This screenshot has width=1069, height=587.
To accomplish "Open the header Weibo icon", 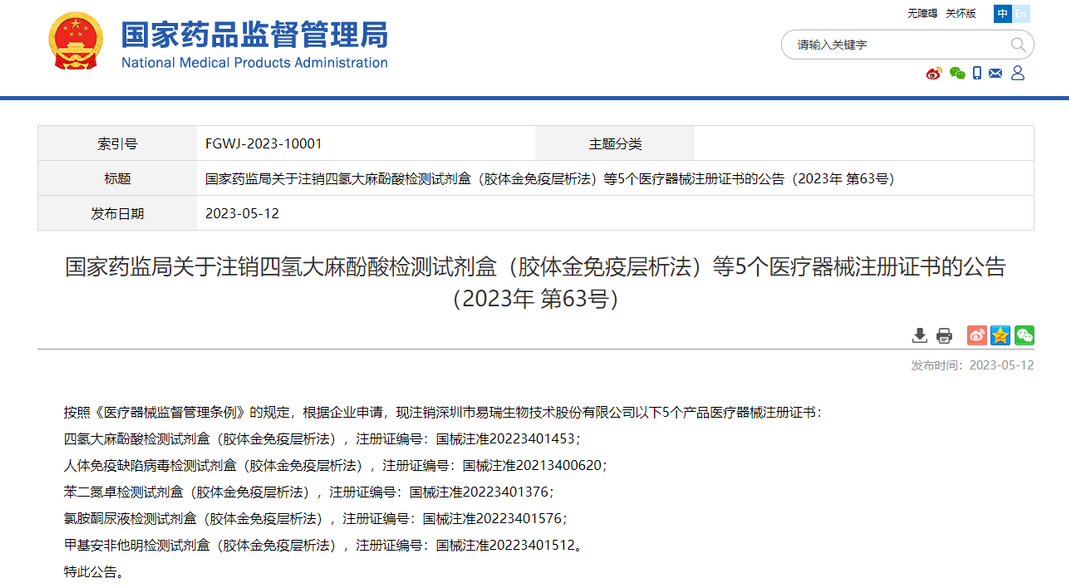I will point(934,73).
